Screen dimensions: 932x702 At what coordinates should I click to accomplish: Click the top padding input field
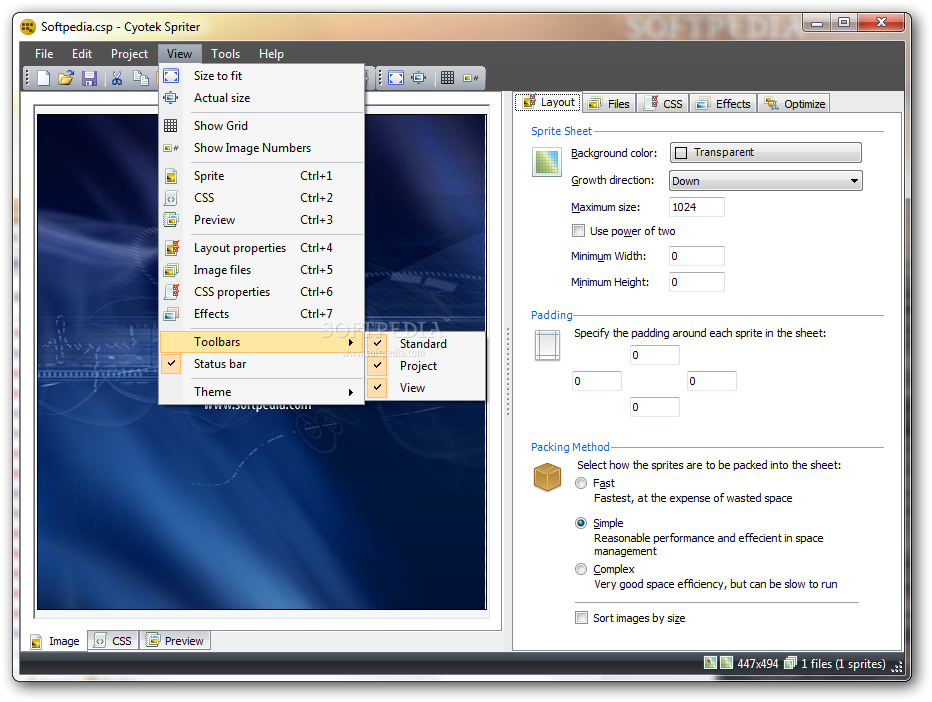(x=655, y=355)
